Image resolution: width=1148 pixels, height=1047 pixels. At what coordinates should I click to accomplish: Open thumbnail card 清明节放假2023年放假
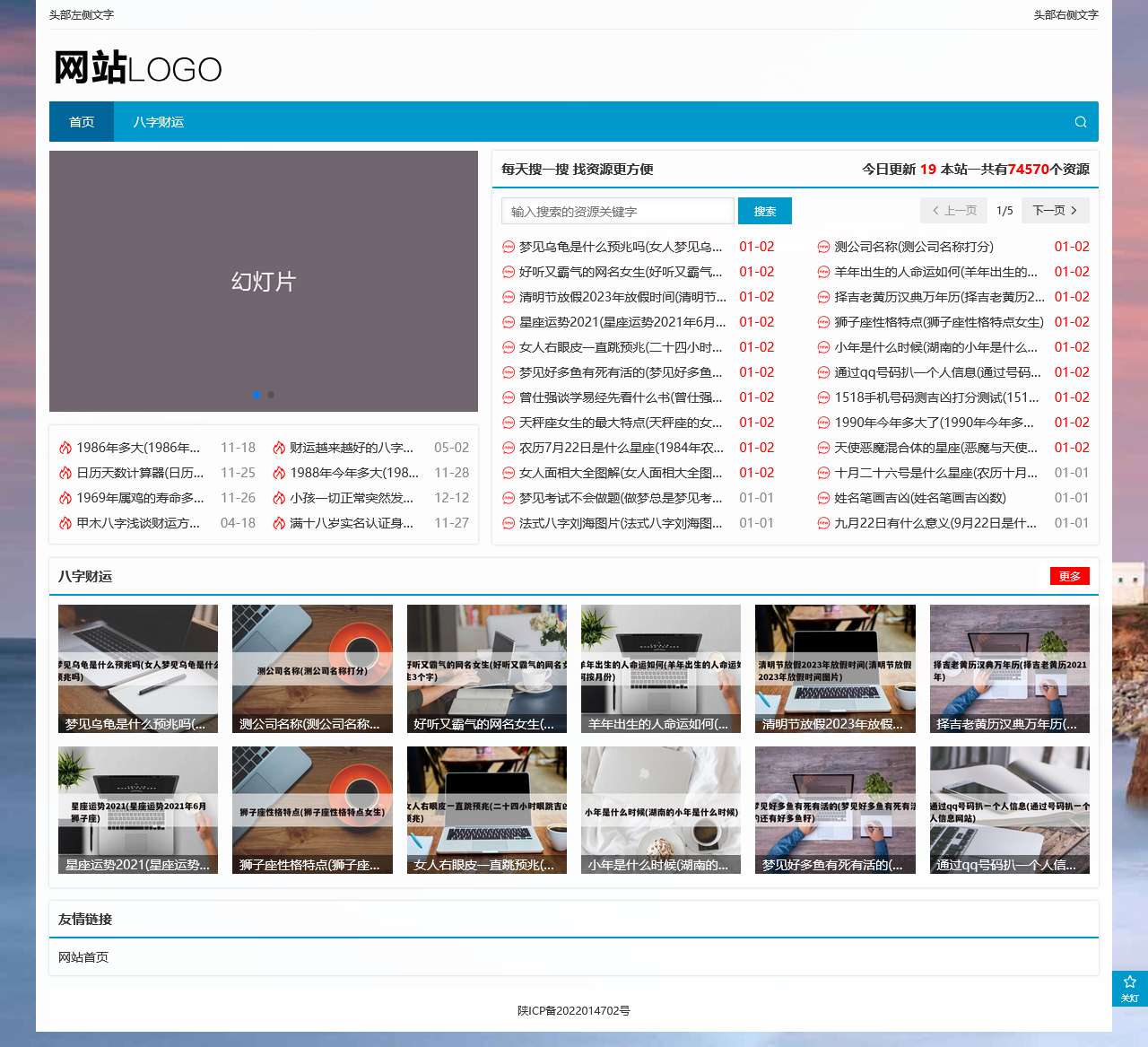click(x=835, y=668)
